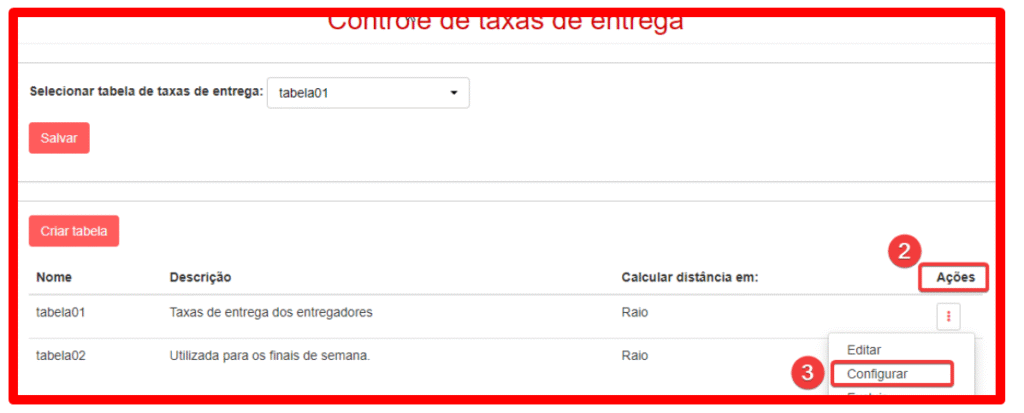Click the Raio value in tabela02 row
This screenshot has width=1024, height=413.
pyautogui.click(x=634, y=355)
